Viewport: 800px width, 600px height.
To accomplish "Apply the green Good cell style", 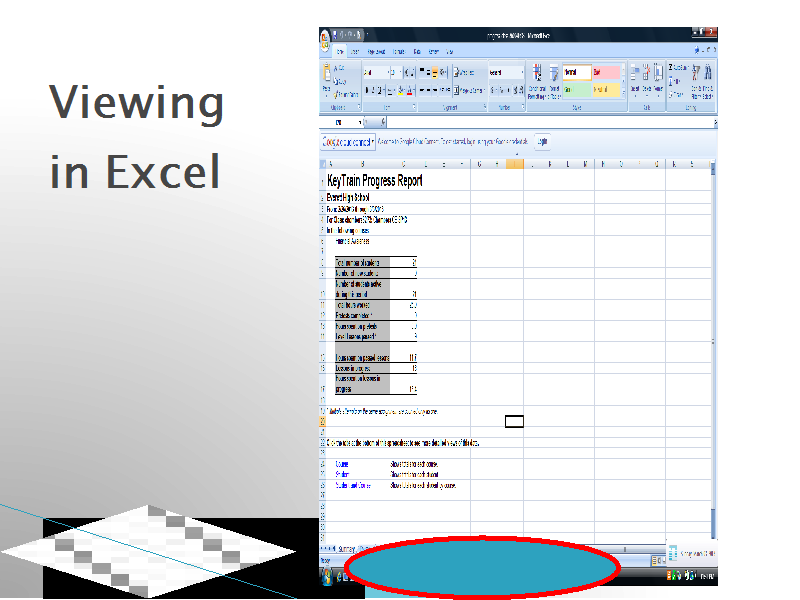I will point(577,89).
